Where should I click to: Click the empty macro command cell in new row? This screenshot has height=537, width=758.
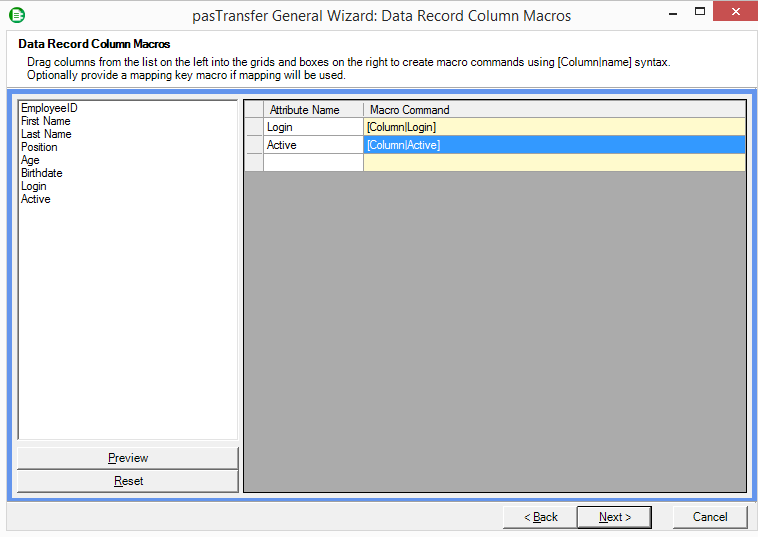pos(554,163)
